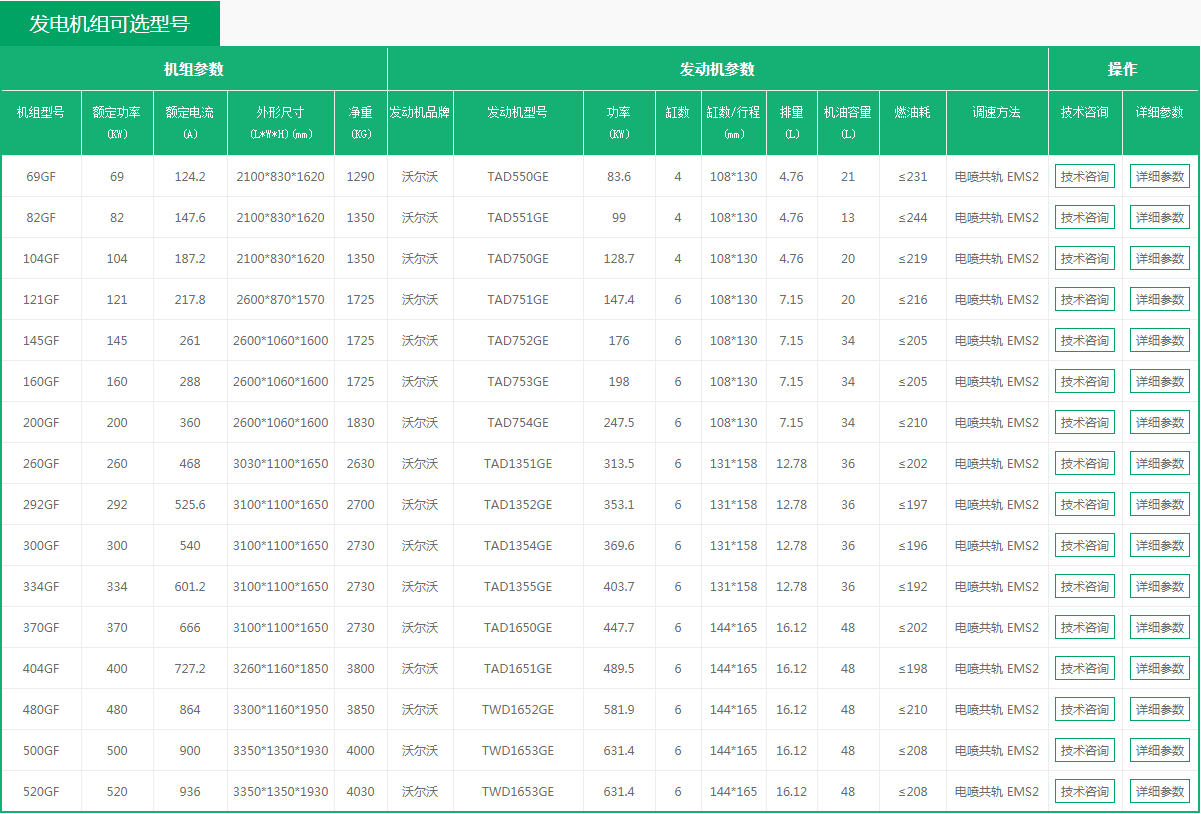
Task: Click engine model TAD754GE
Action: click(x=518, y=423)
